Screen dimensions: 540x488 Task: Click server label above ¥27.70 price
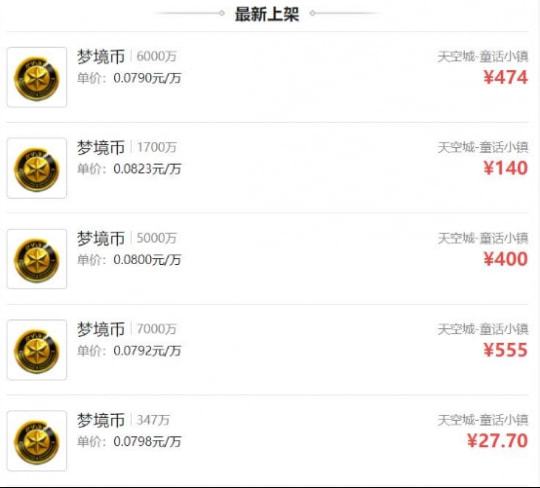click(x=483, y=420)
